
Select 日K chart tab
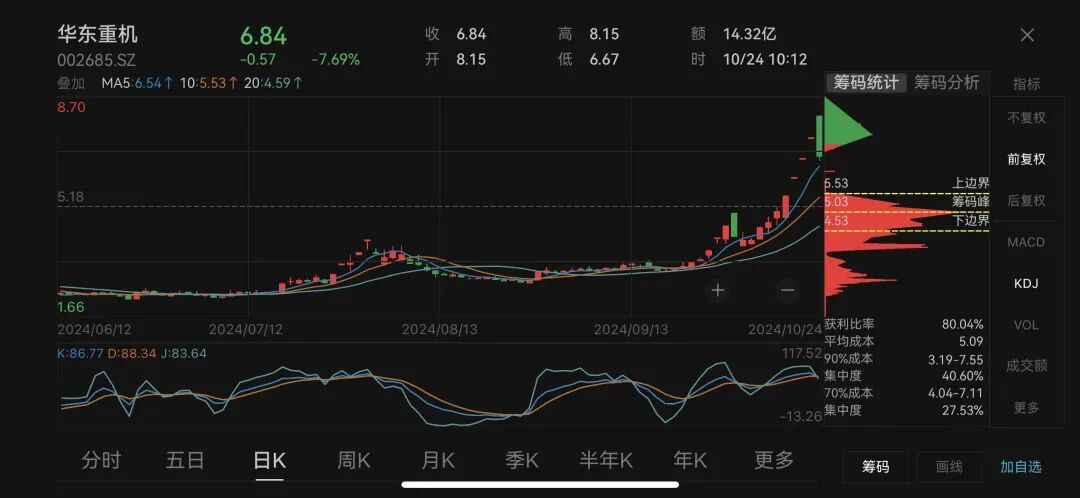point(269,460)
